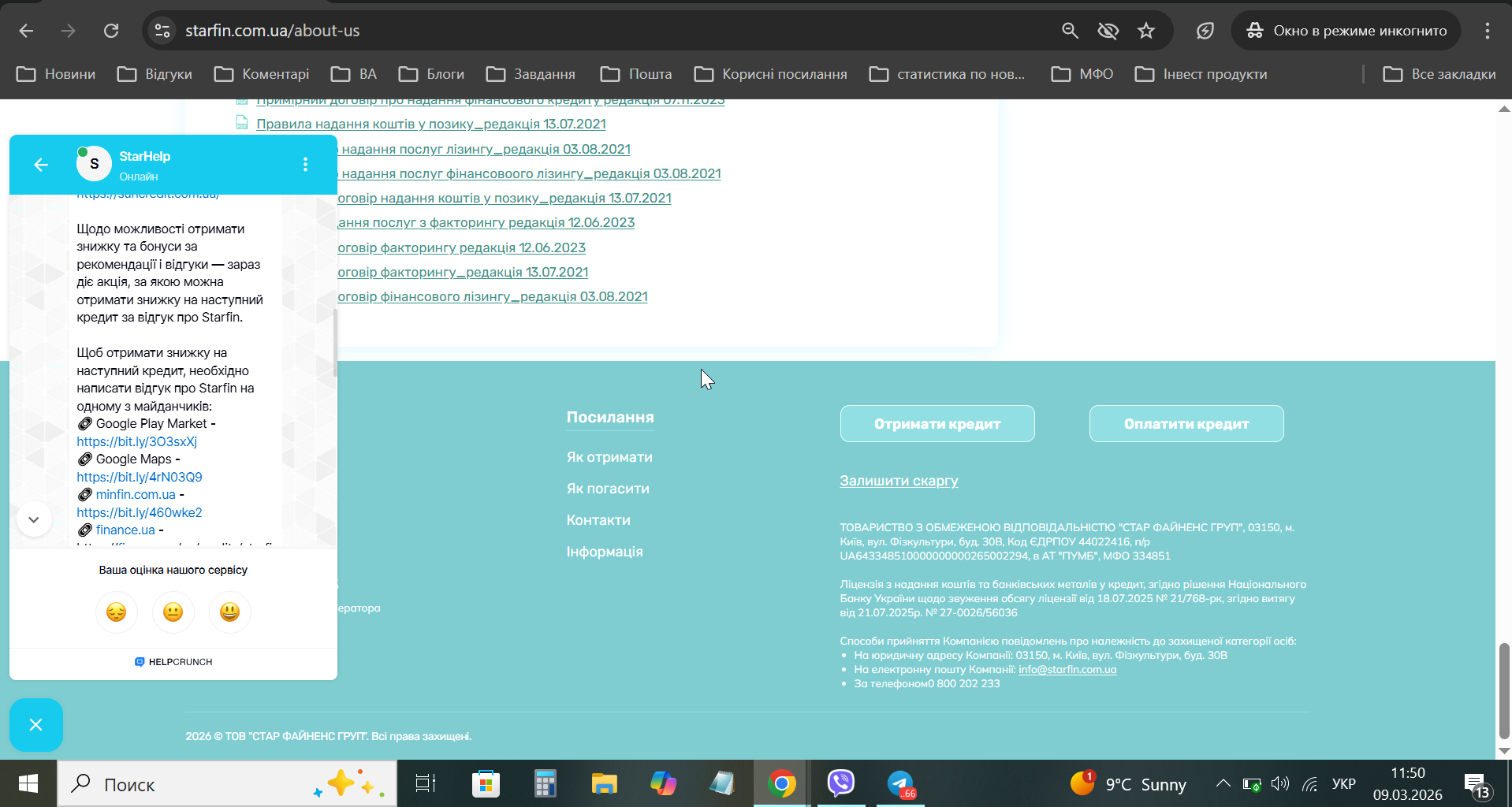Jump to latest chat message with down chevron
The image size is (1512, 807).
click(34, 519)
